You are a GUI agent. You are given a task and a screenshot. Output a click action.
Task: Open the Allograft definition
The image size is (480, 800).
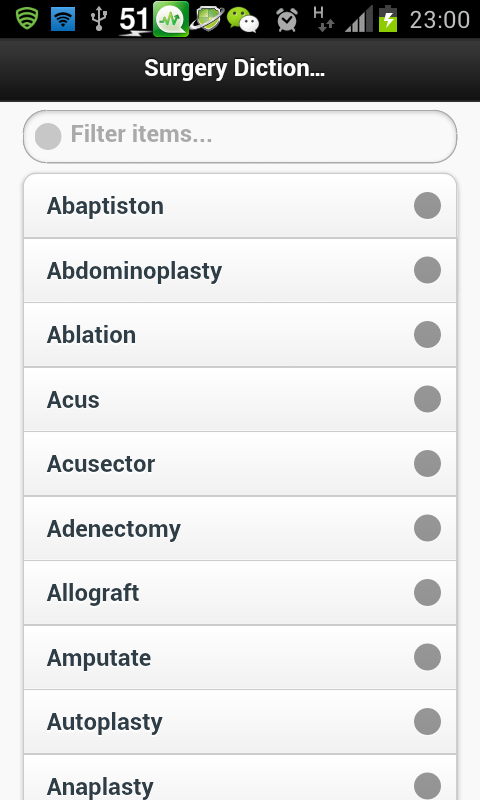[x=240, y=593]
